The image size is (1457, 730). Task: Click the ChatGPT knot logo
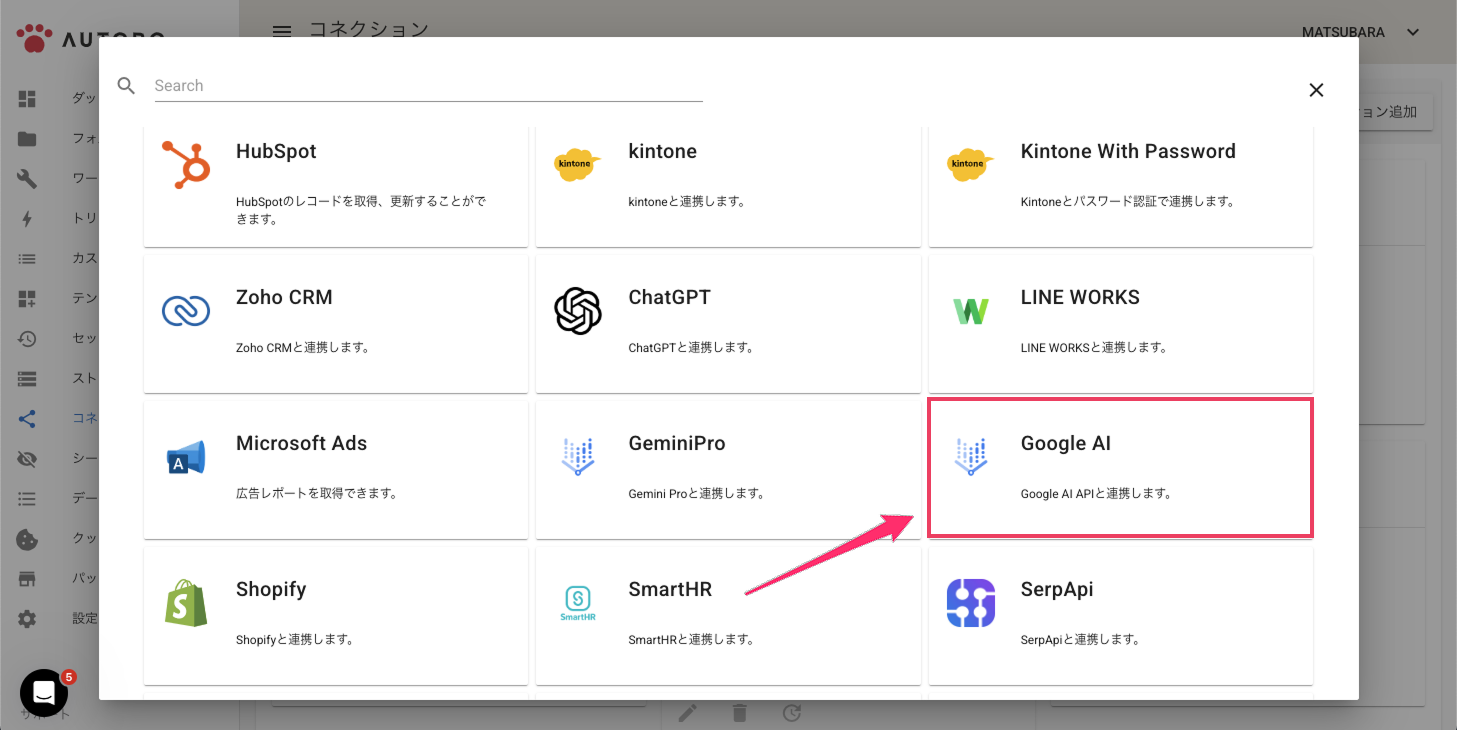pos(578,311)
